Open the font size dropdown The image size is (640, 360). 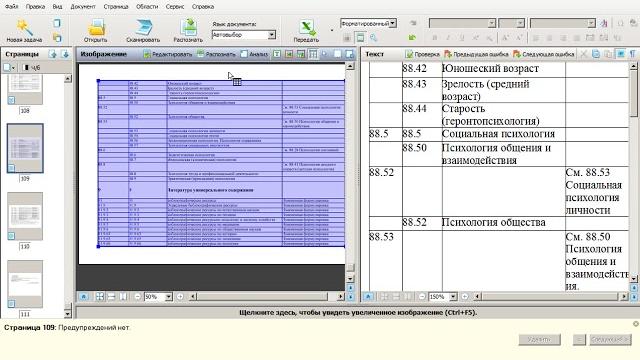(520, 23)
